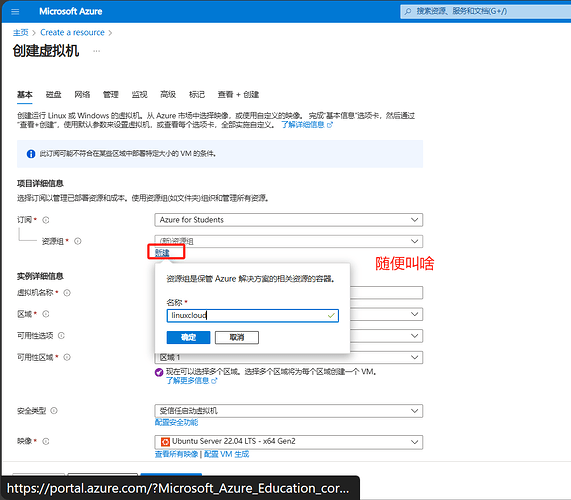Open the 查看 + 创建 tab
This screenshot has height=500, width=571.
[x=239, y=95]
